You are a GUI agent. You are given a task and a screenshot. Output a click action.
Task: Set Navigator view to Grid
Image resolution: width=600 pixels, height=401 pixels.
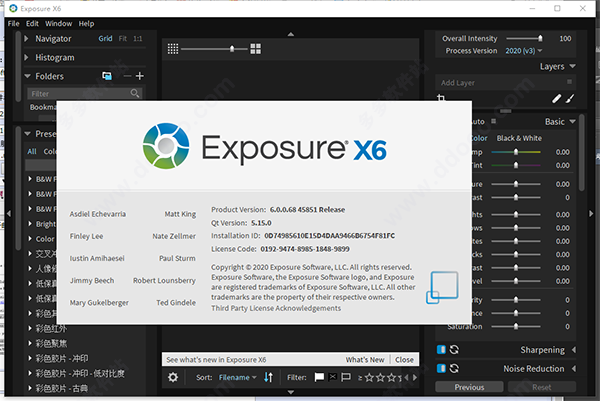point(105,38)
